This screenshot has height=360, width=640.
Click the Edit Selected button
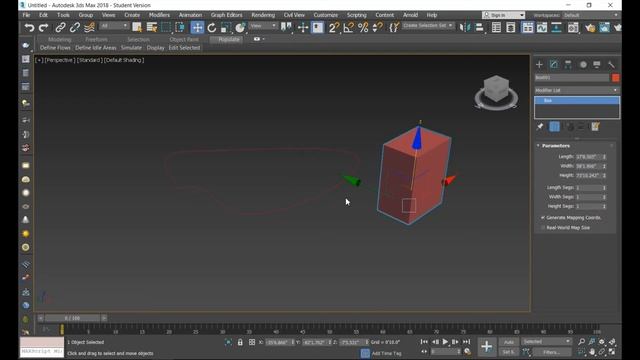click(184, 48)
